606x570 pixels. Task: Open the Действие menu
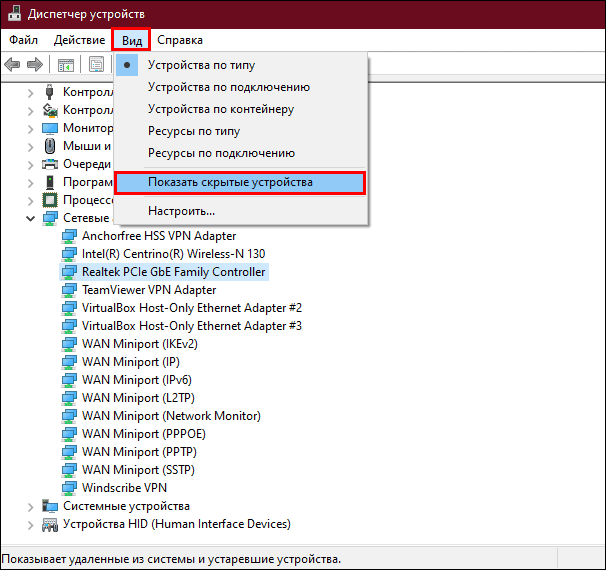pyautogui.click(x=79, y=40)
